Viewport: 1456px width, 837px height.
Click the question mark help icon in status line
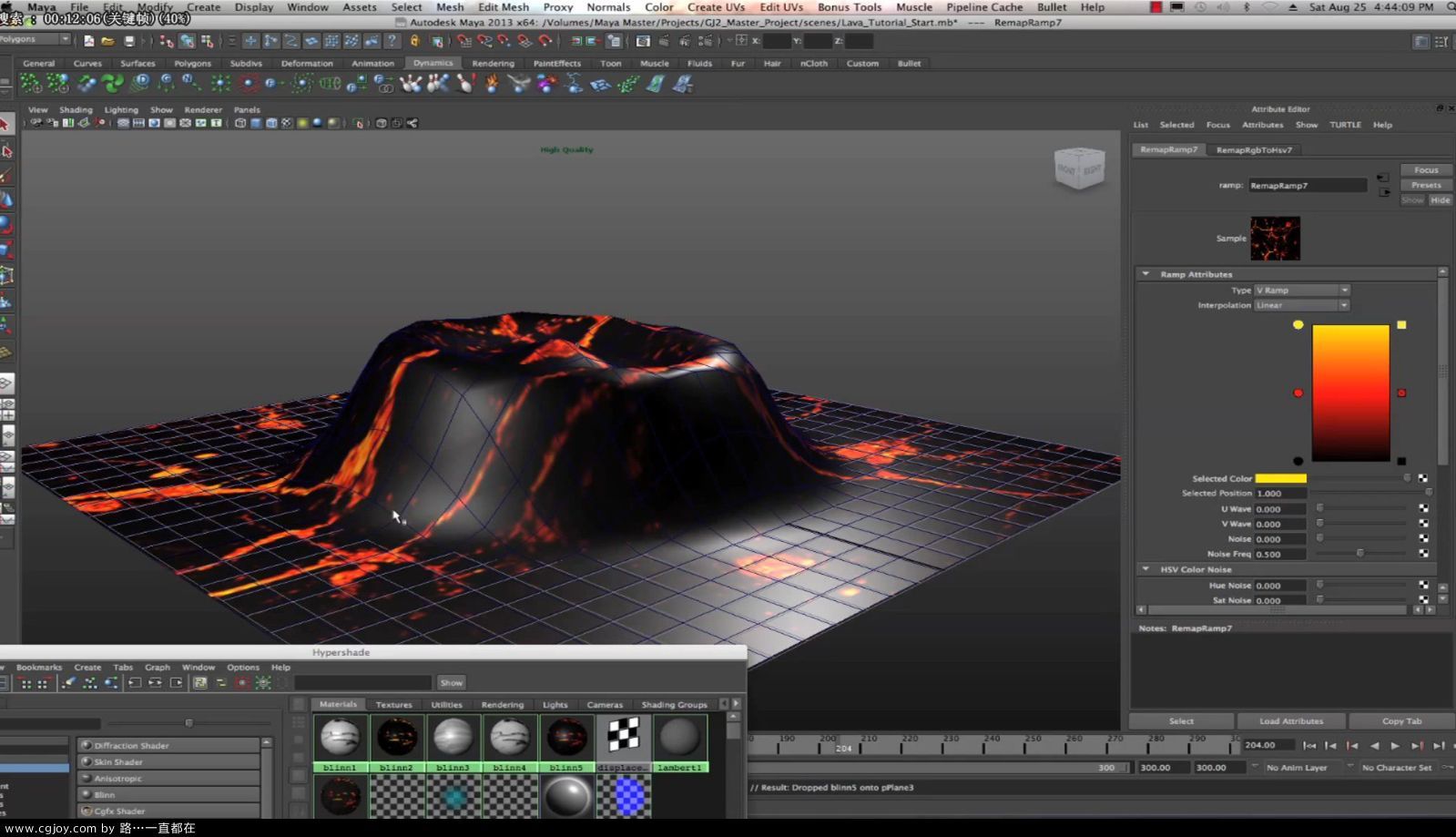click(x=392, y=41)
